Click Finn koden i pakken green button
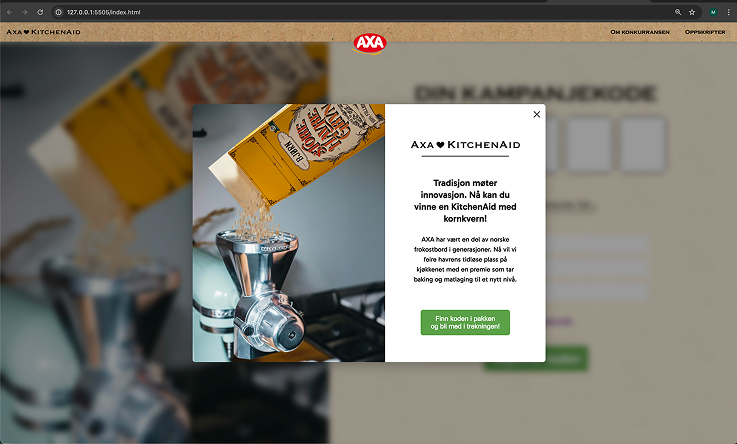The image size is (737, 444). click(x=465, y=322)
